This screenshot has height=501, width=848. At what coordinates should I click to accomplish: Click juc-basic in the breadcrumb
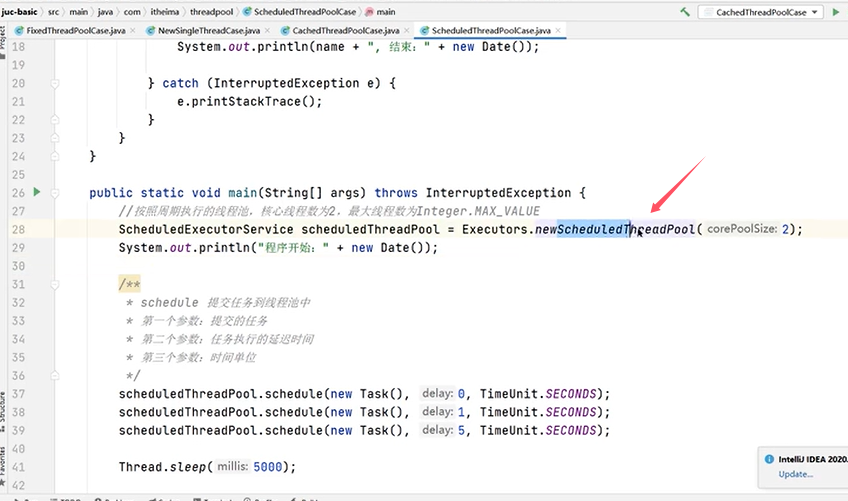(x=19, y=11)
